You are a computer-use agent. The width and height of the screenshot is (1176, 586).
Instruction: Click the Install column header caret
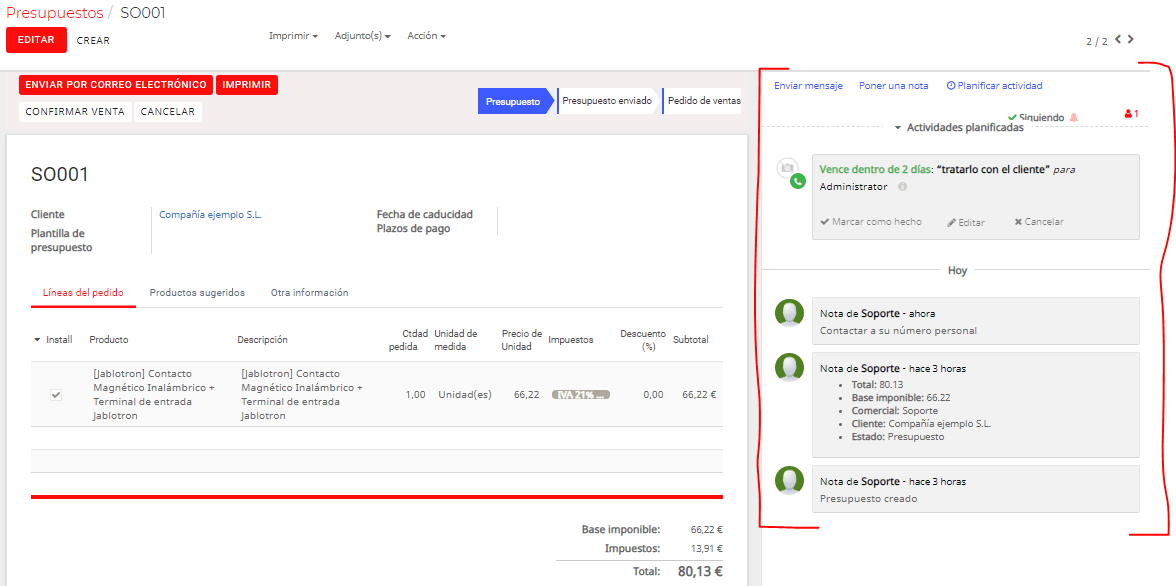(38, 340)
